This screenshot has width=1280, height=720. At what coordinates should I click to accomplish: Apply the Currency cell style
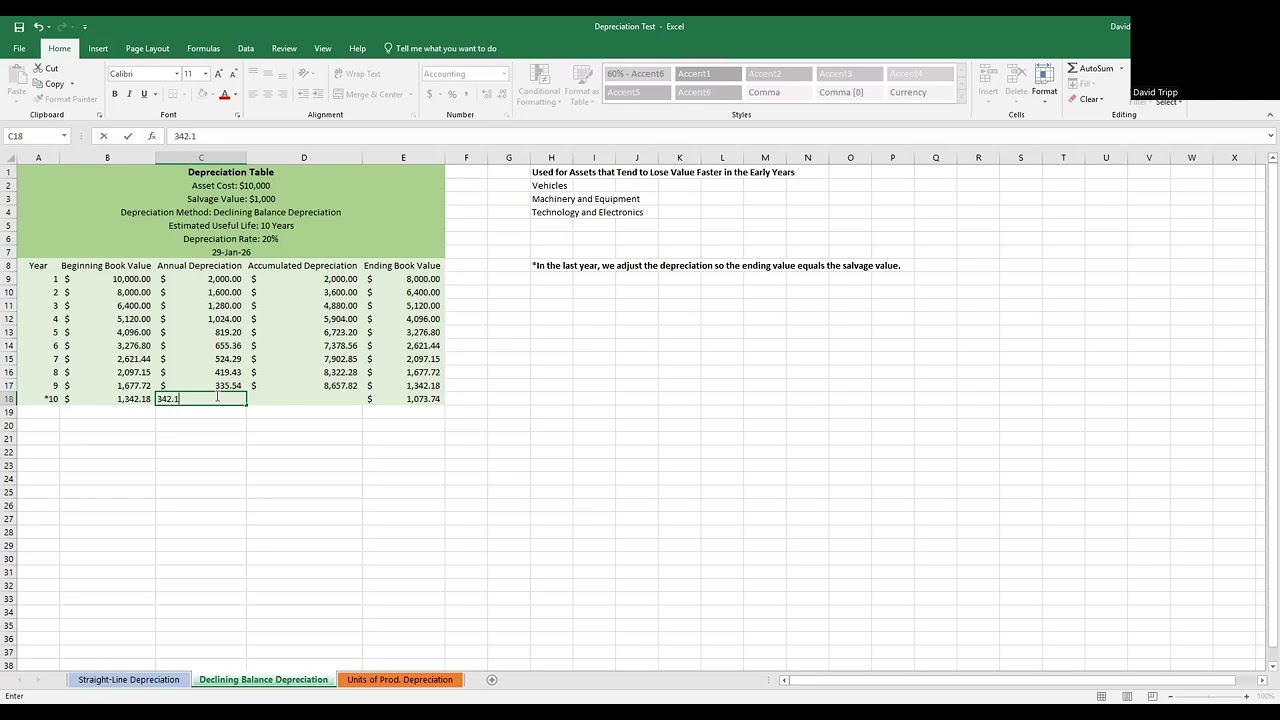(x=920, y=92)
